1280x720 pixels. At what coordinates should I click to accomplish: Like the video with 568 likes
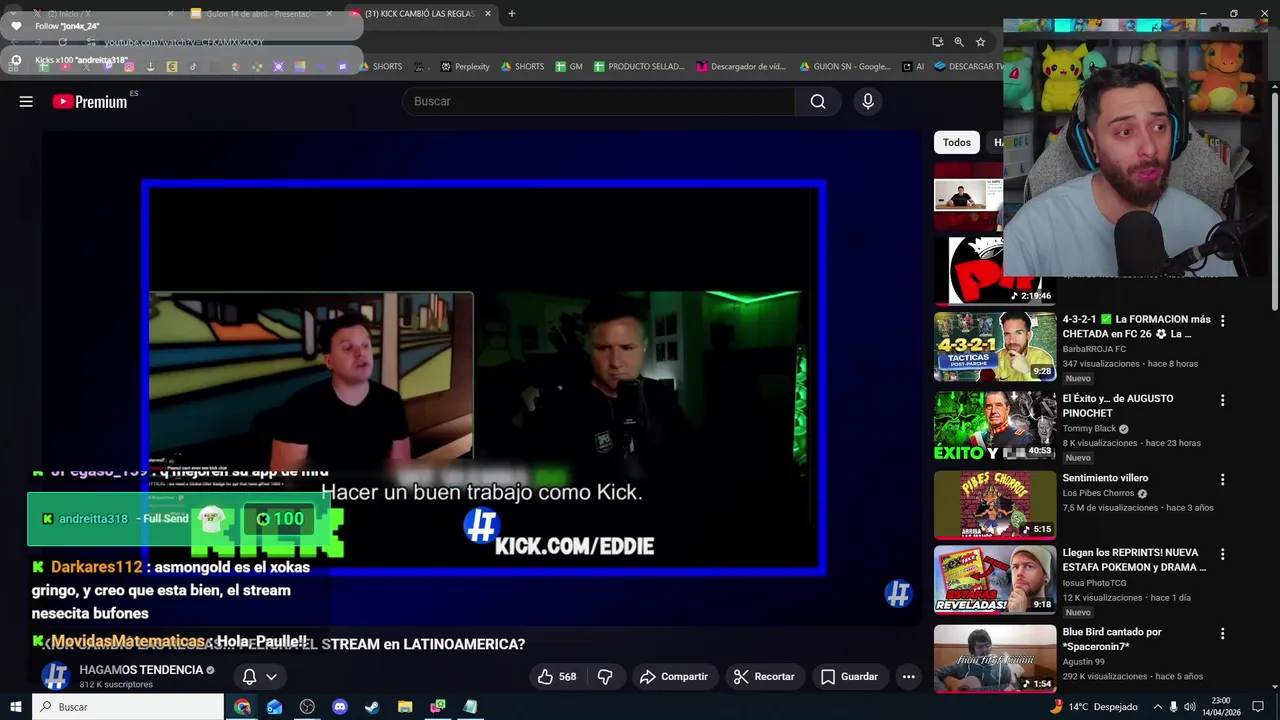557,677
